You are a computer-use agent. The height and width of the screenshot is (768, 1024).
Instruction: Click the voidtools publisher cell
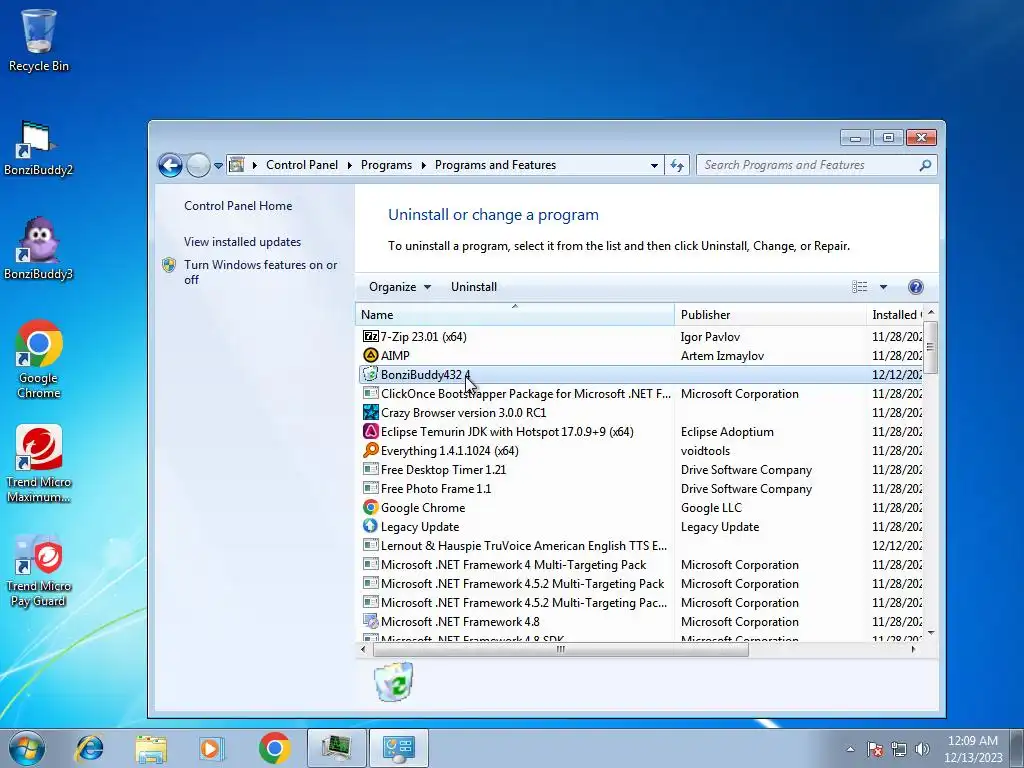click(705, 451)
